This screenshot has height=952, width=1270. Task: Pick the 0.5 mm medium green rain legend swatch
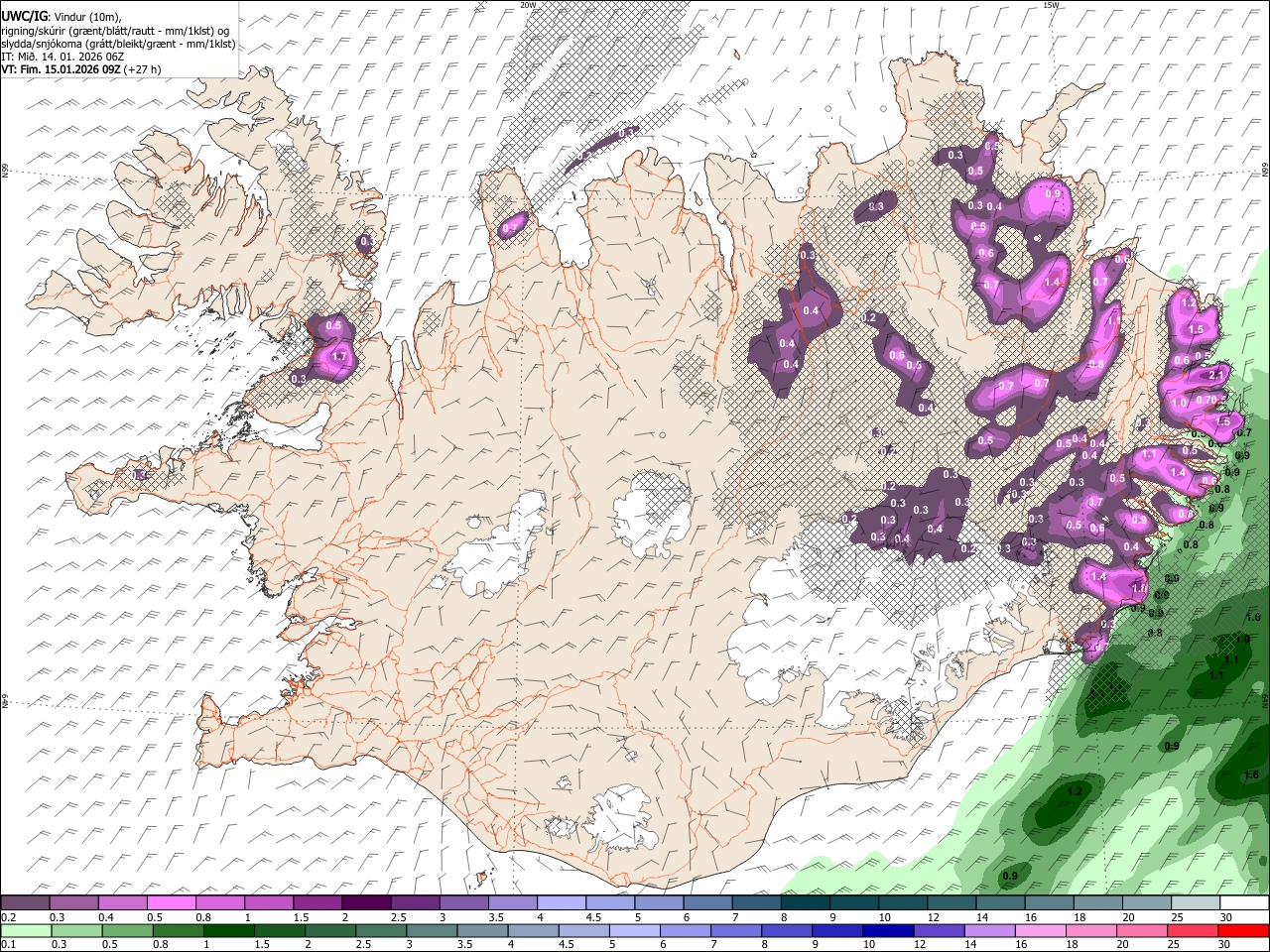tap(128, 931)
